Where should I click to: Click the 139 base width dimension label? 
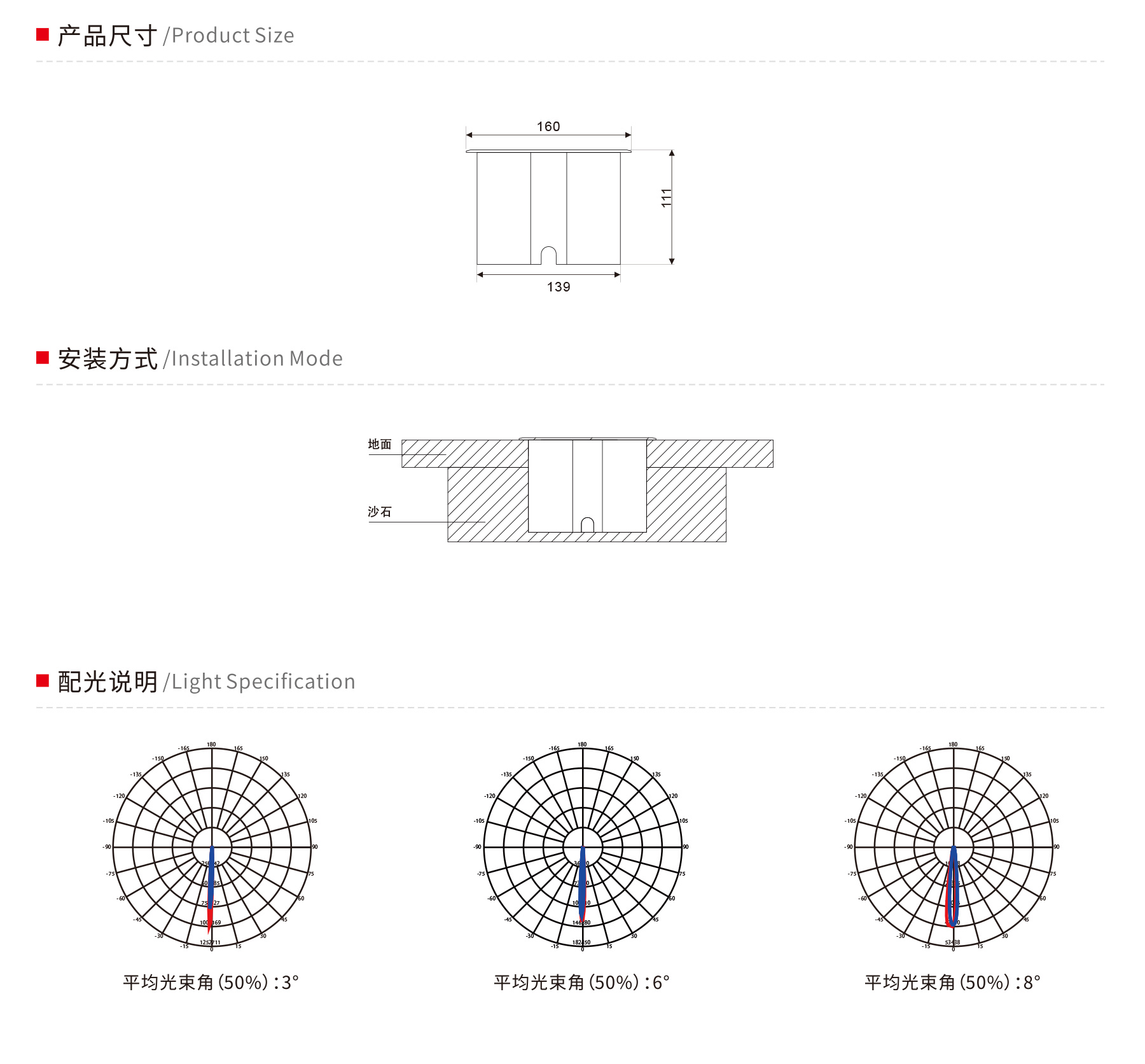(x=559, y=287)
